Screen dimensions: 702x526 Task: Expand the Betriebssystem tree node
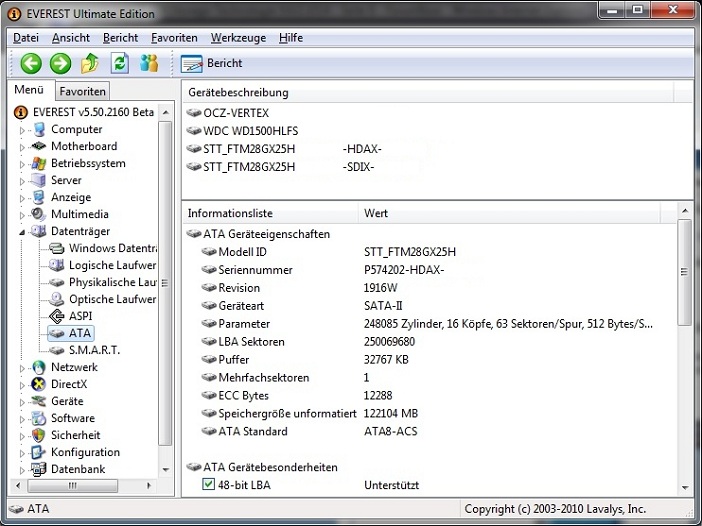22,164
